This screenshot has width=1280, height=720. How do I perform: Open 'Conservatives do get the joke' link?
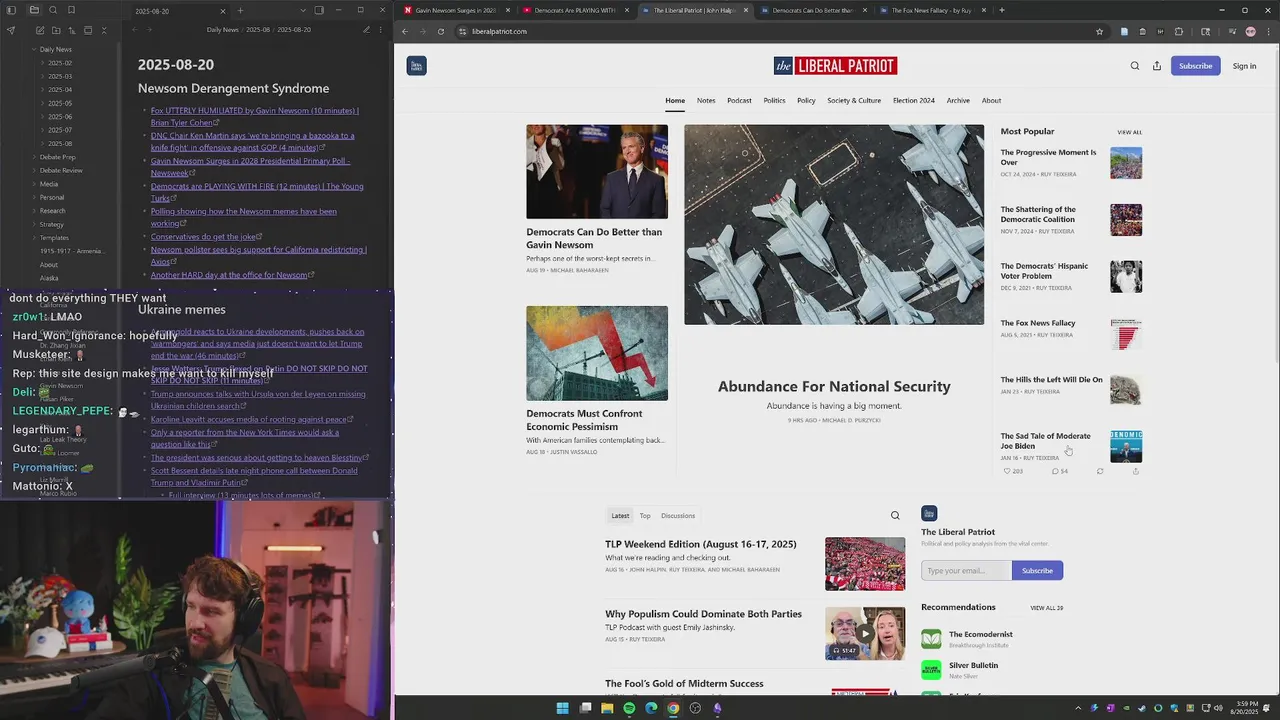(204, 237)
